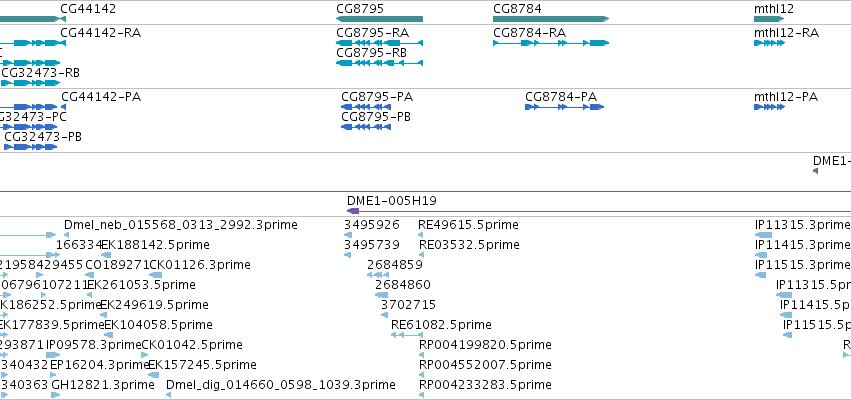The height and width of the screenshot is (400, 851).
Task: Select the IP11315.3prime EST feature glyph
Action: point(763,235)
